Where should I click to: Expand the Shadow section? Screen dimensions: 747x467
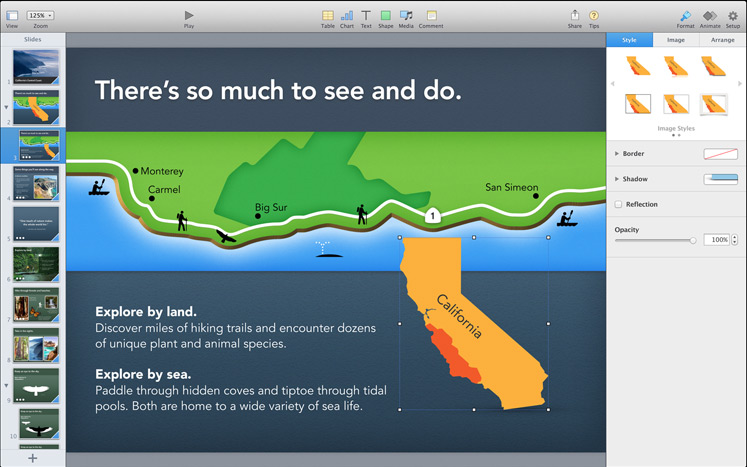coord(616,179)
